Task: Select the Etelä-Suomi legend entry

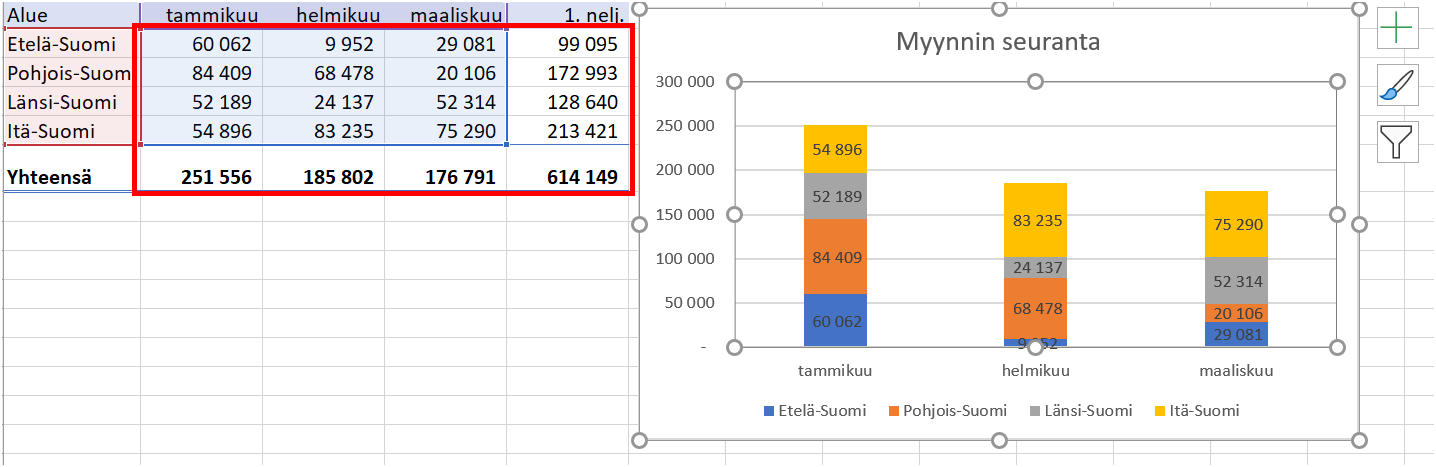Action: (814, 410)
